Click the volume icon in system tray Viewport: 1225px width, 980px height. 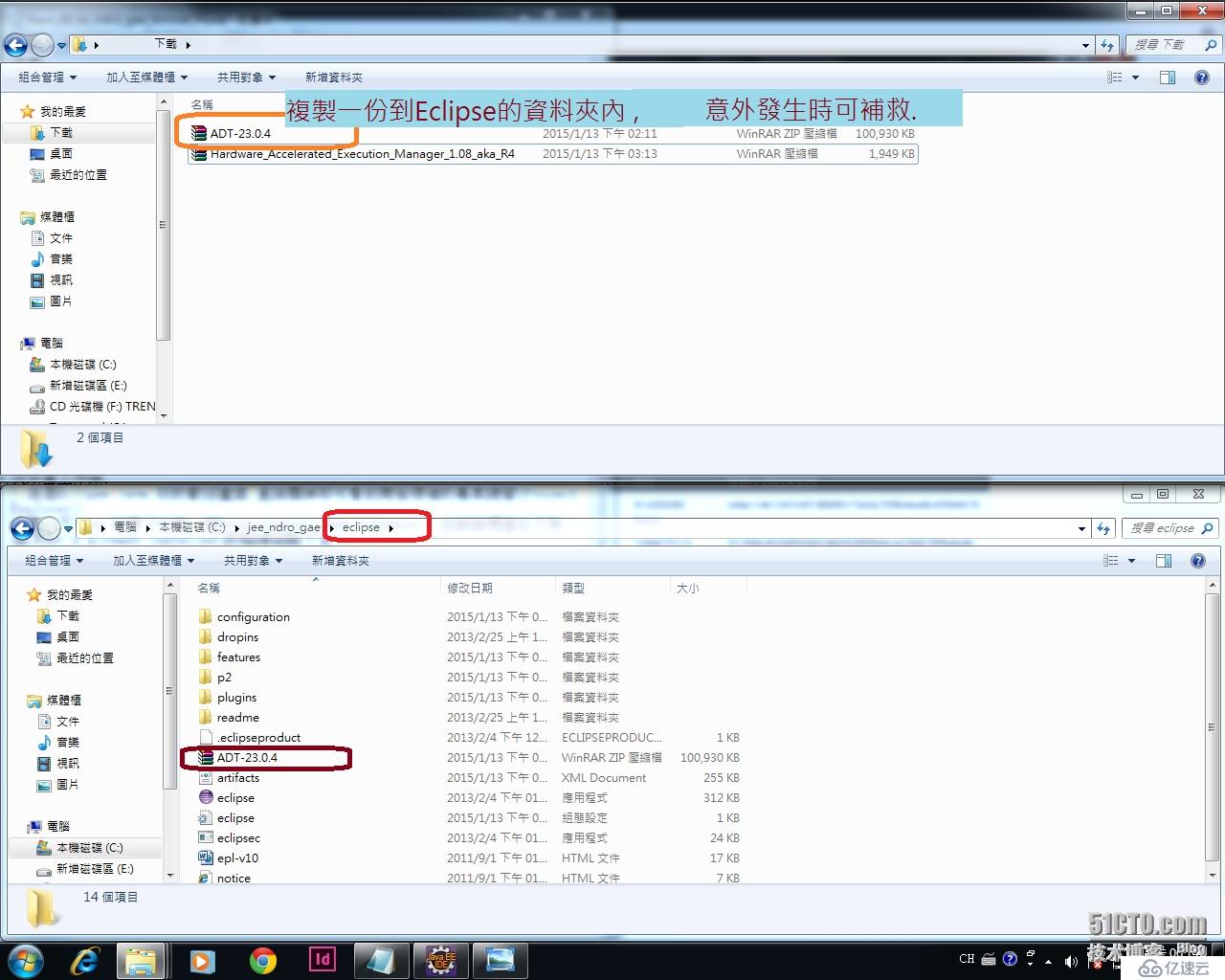pyautogui.click(x=1071, y=961)
